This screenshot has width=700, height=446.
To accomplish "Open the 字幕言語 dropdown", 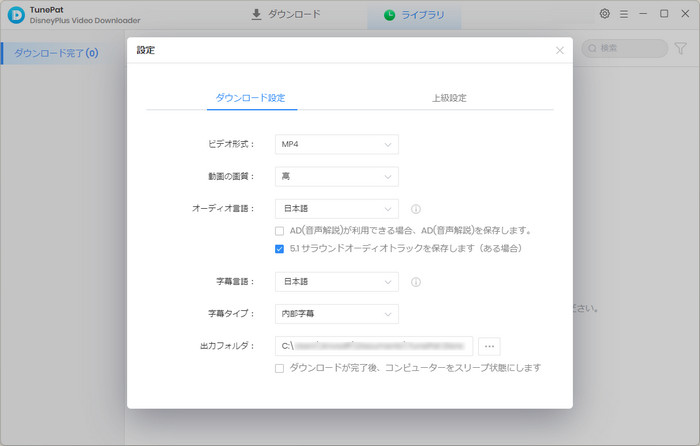I will [x=337, y=282].
